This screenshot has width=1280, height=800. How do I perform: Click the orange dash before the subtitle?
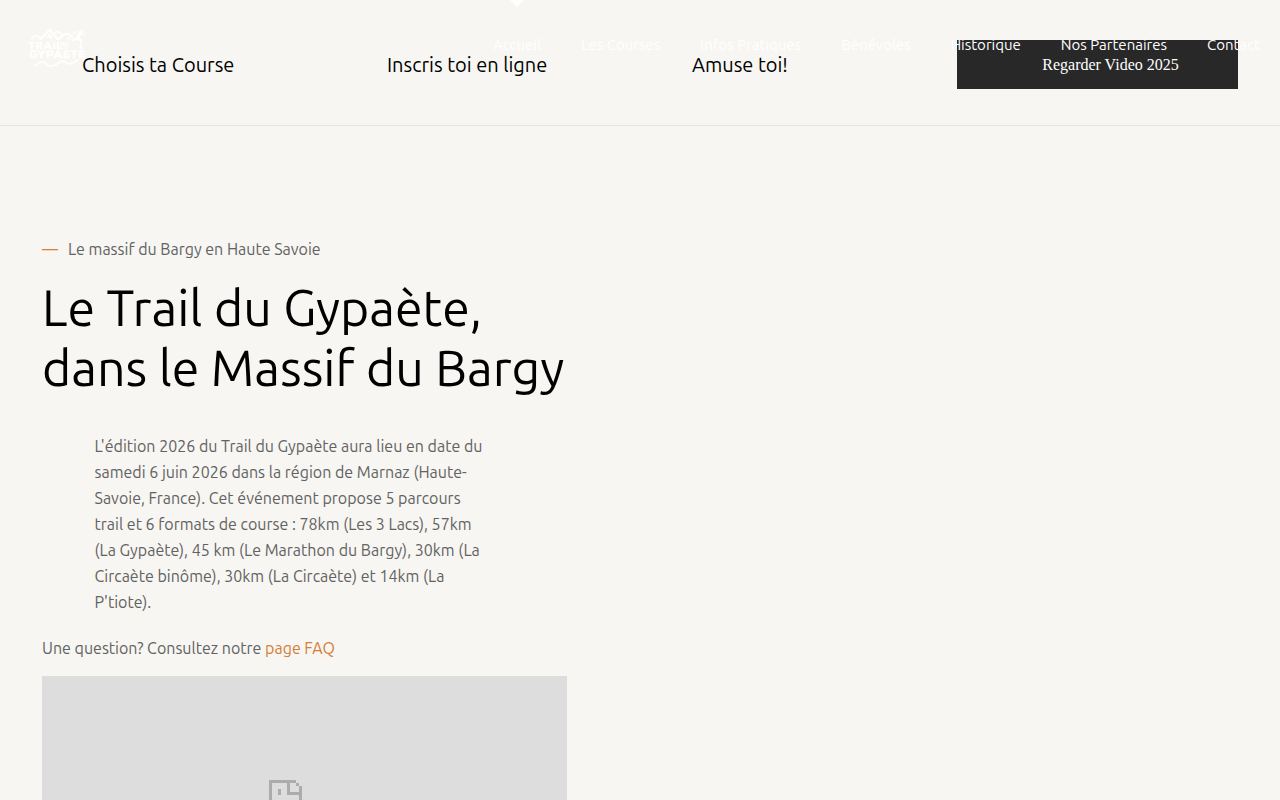pos(50,250)
